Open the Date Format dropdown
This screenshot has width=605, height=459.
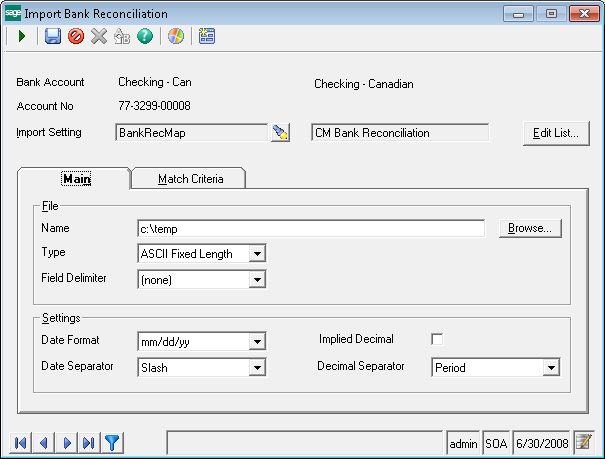[x=257, y=342]
